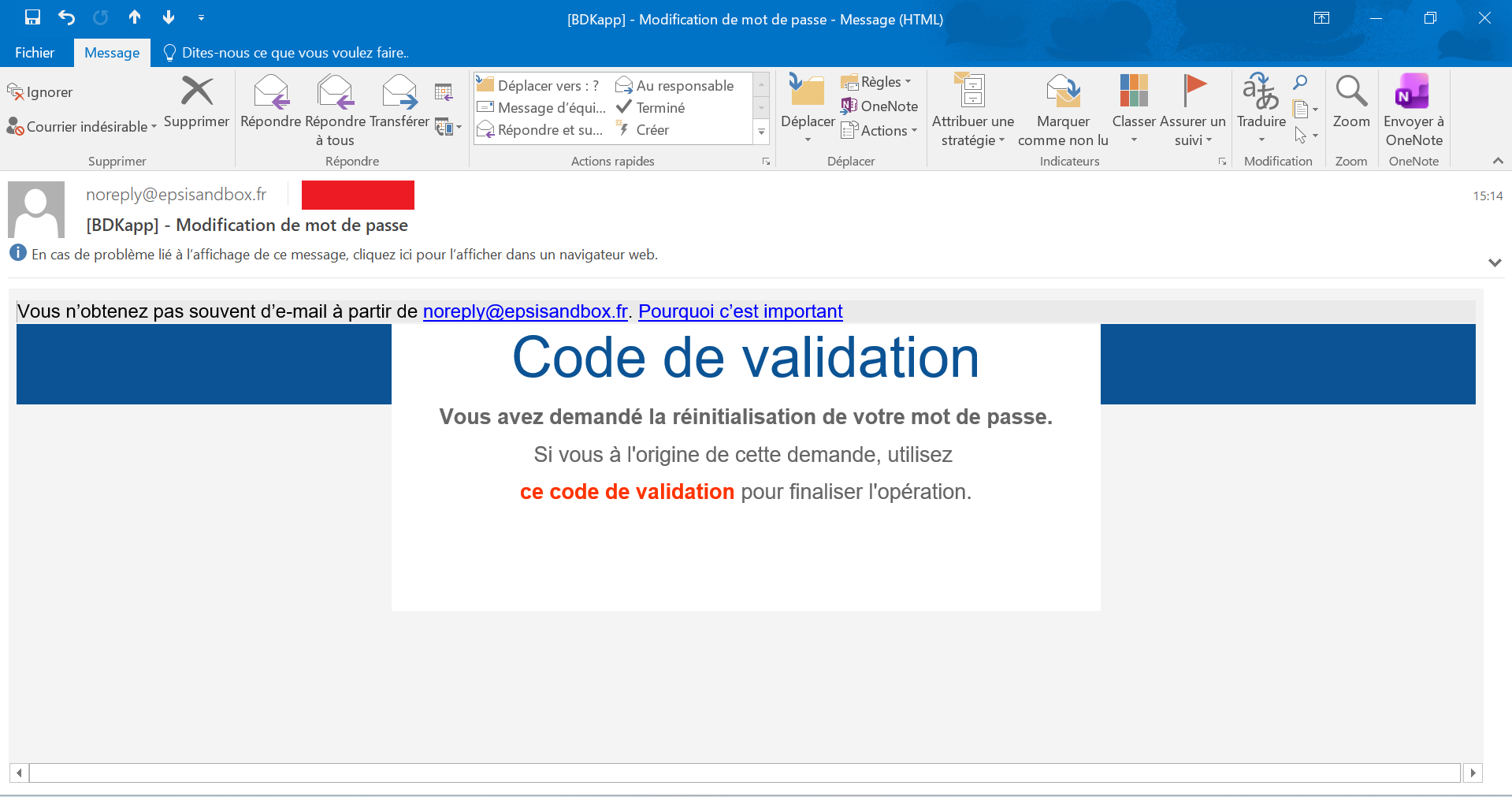
Task: Click the received time 15:14
Action: tap(1488, 196)
